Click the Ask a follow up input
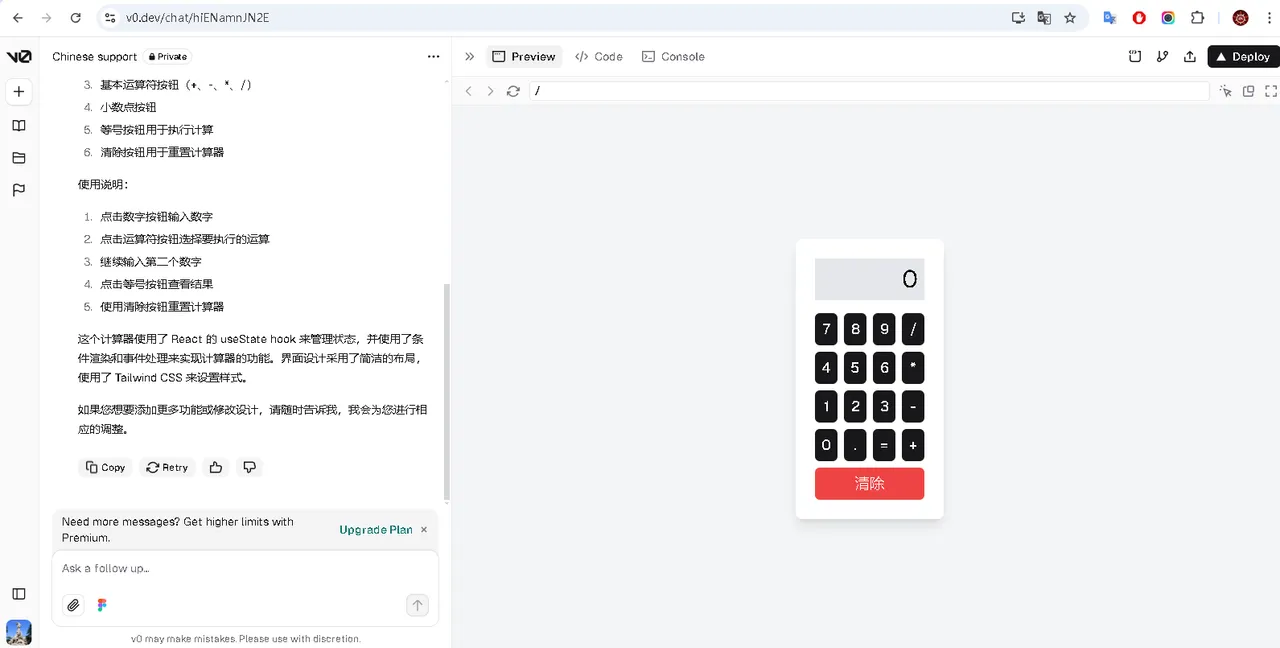 click(245, 569)
